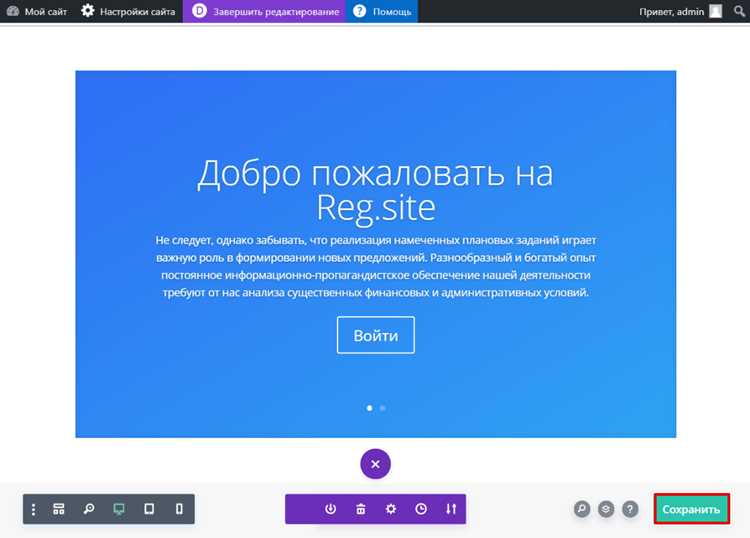Select tablet preview mode

[x=149, y=509]
